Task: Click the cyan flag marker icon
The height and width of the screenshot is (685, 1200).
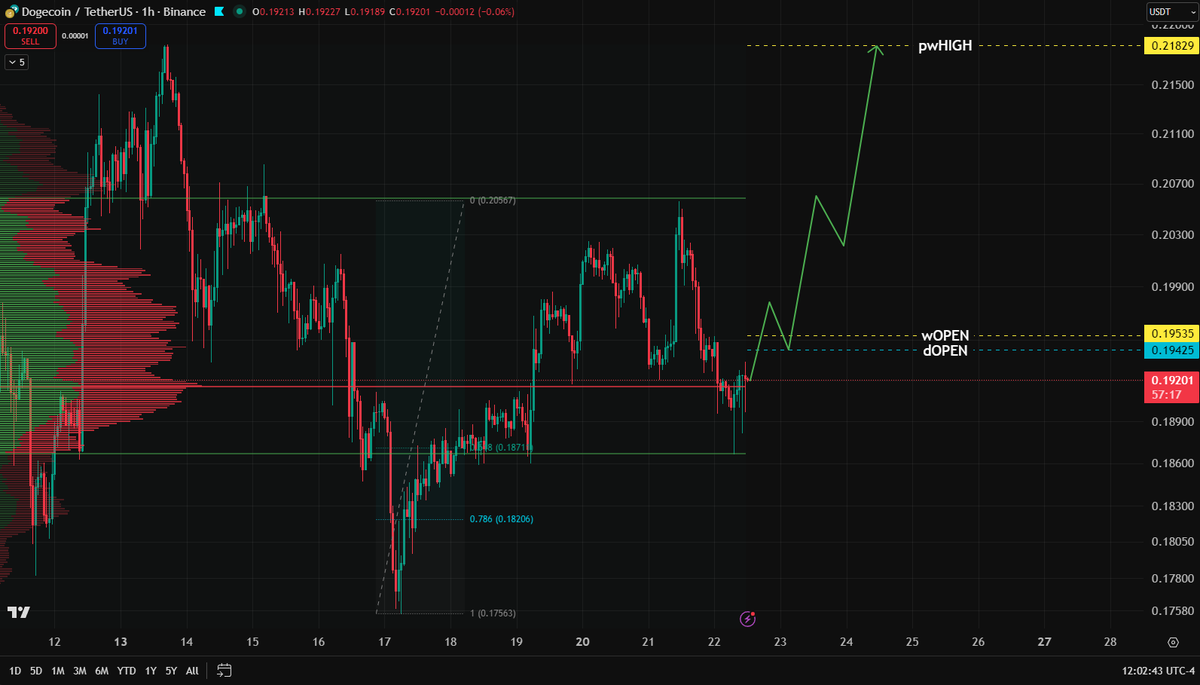Action: tap(219, 12)
